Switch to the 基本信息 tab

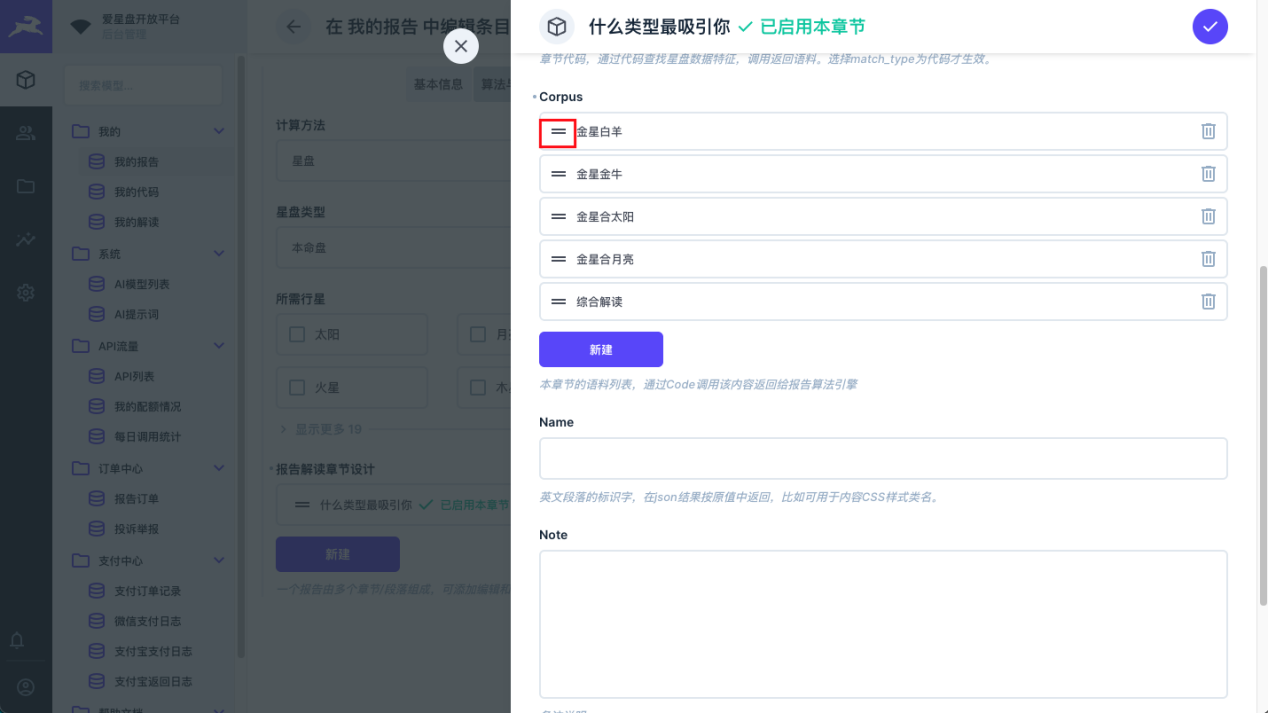click(438, 84)
